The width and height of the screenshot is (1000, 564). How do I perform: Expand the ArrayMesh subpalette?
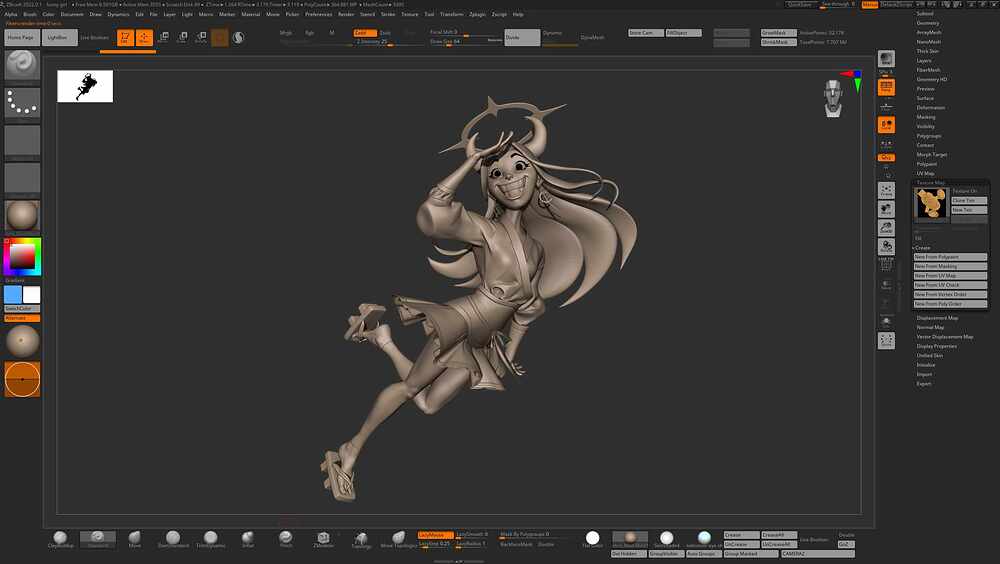tap(929, 33)
